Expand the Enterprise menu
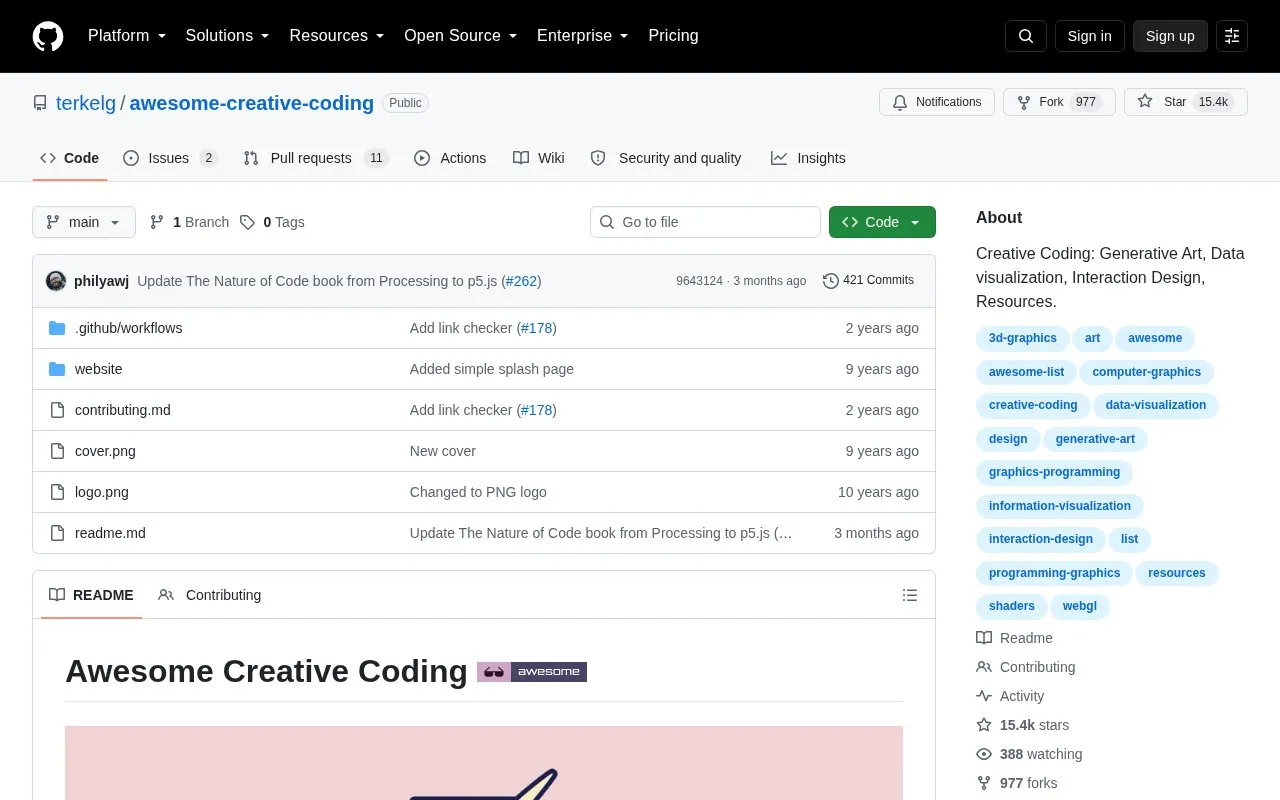This screenshot has width=1280, height=800. (582, 36)
